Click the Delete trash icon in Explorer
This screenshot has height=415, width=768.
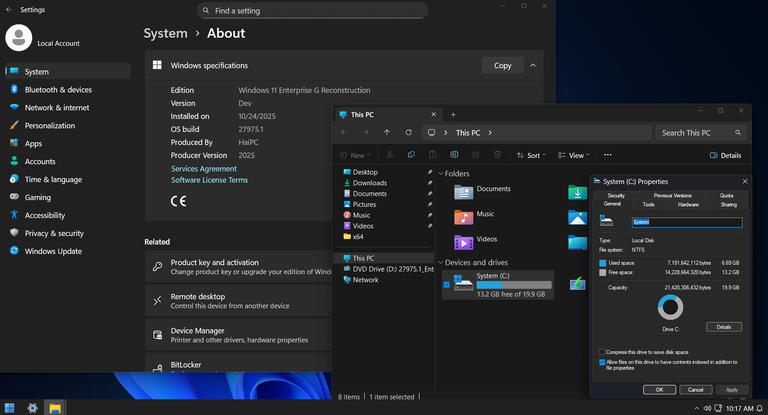pyautogui.click(x=497, y=155)
